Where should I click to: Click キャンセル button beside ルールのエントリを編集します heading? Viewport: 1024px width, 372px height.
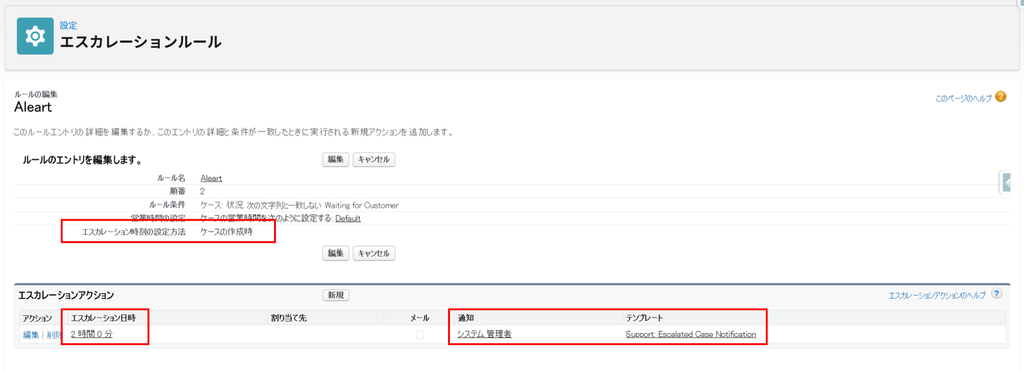click(x=374, y=160)
